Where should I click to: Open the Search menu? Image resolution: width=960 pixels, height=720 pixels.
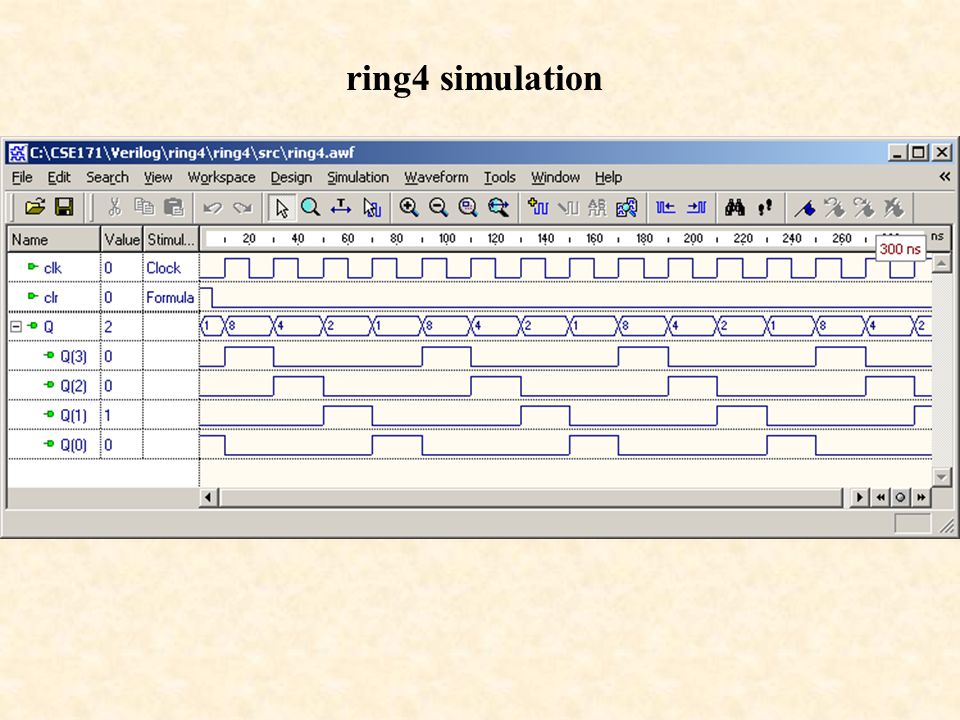[x=107, y=178]
